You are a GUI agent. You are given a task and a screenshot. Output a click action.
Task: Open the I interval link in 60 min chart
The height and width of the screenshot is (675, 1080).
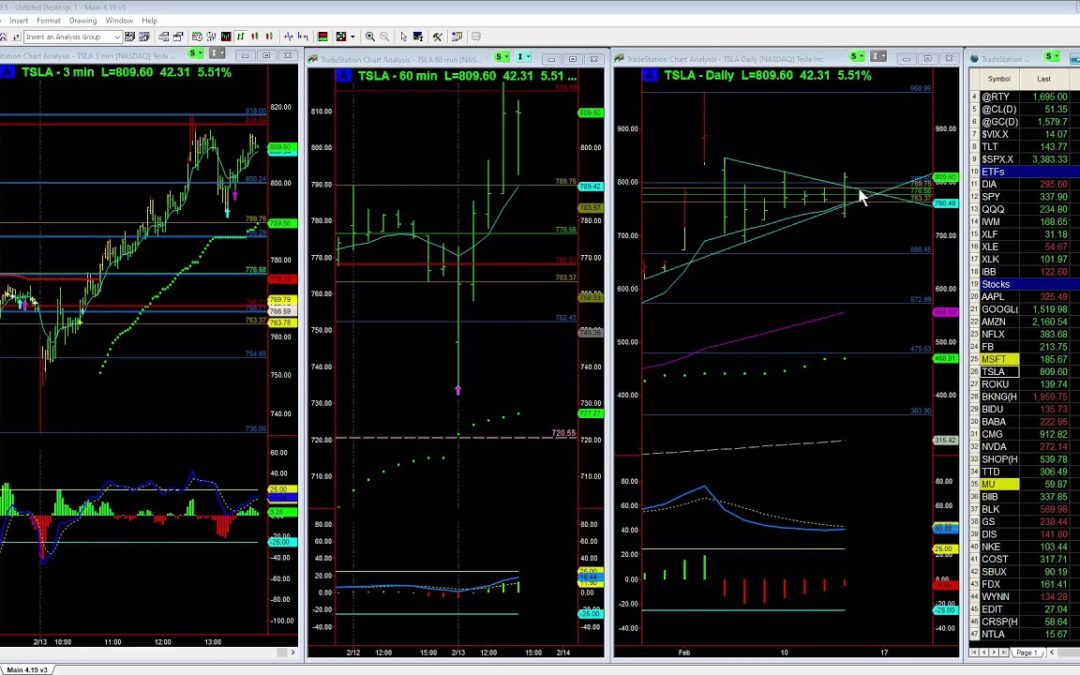[523, 56]
